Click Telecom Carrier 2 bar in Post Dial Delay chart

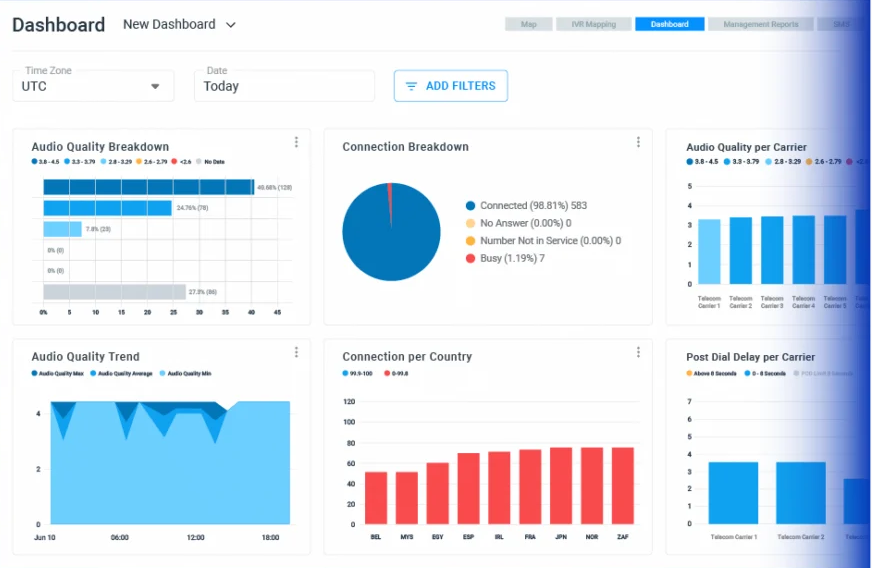801,493
